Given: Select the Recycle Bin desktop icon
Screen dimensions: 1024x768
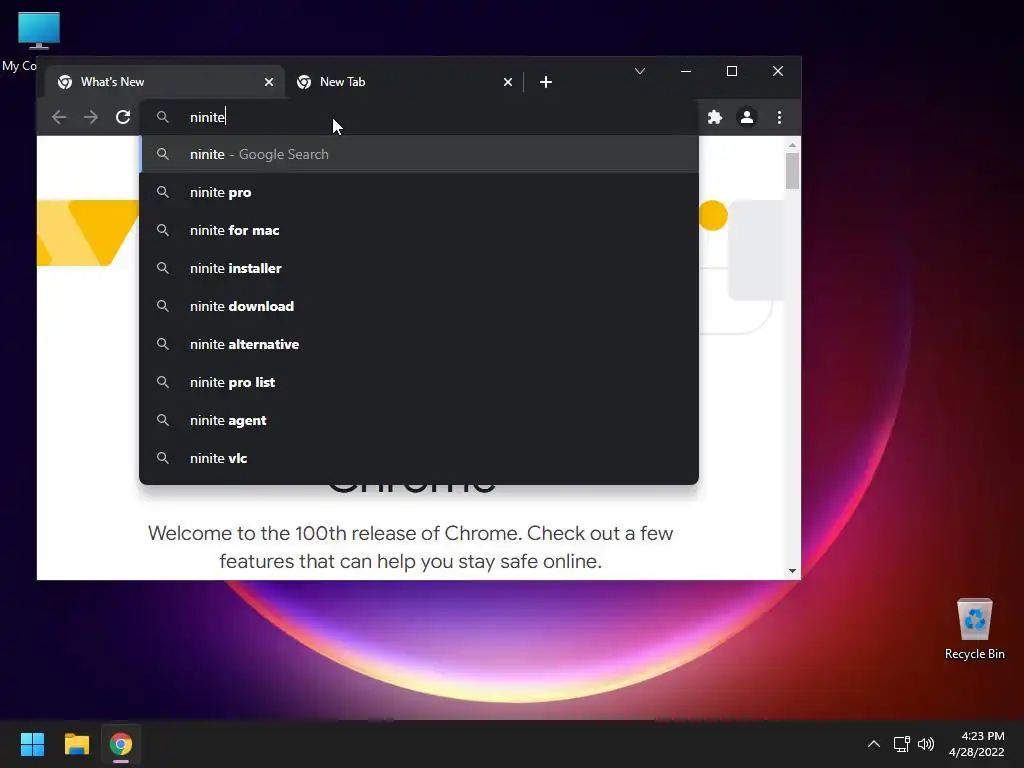Looking at the screenshot, I should tap(974, 628).
